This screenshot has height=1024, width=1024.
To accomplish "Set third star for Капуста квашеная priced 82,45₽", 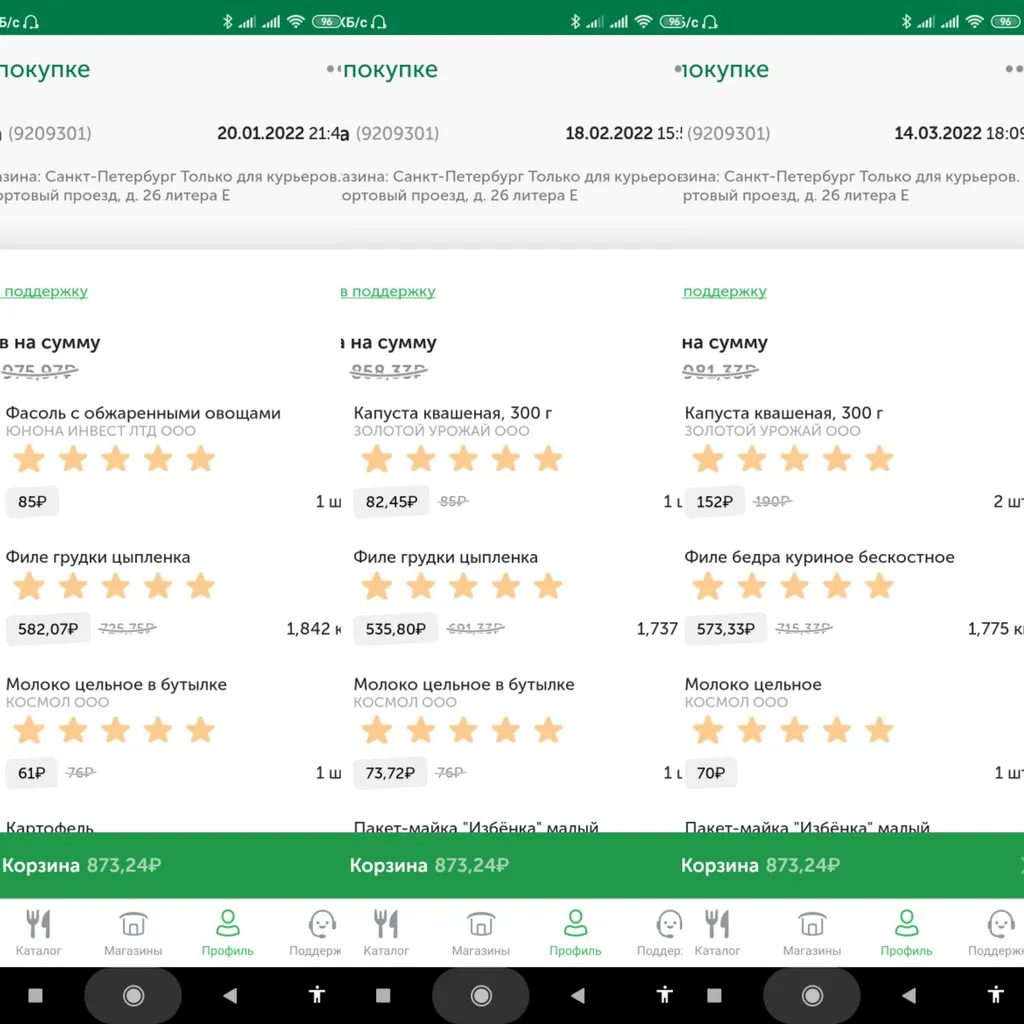I will [x=463, y=459].
